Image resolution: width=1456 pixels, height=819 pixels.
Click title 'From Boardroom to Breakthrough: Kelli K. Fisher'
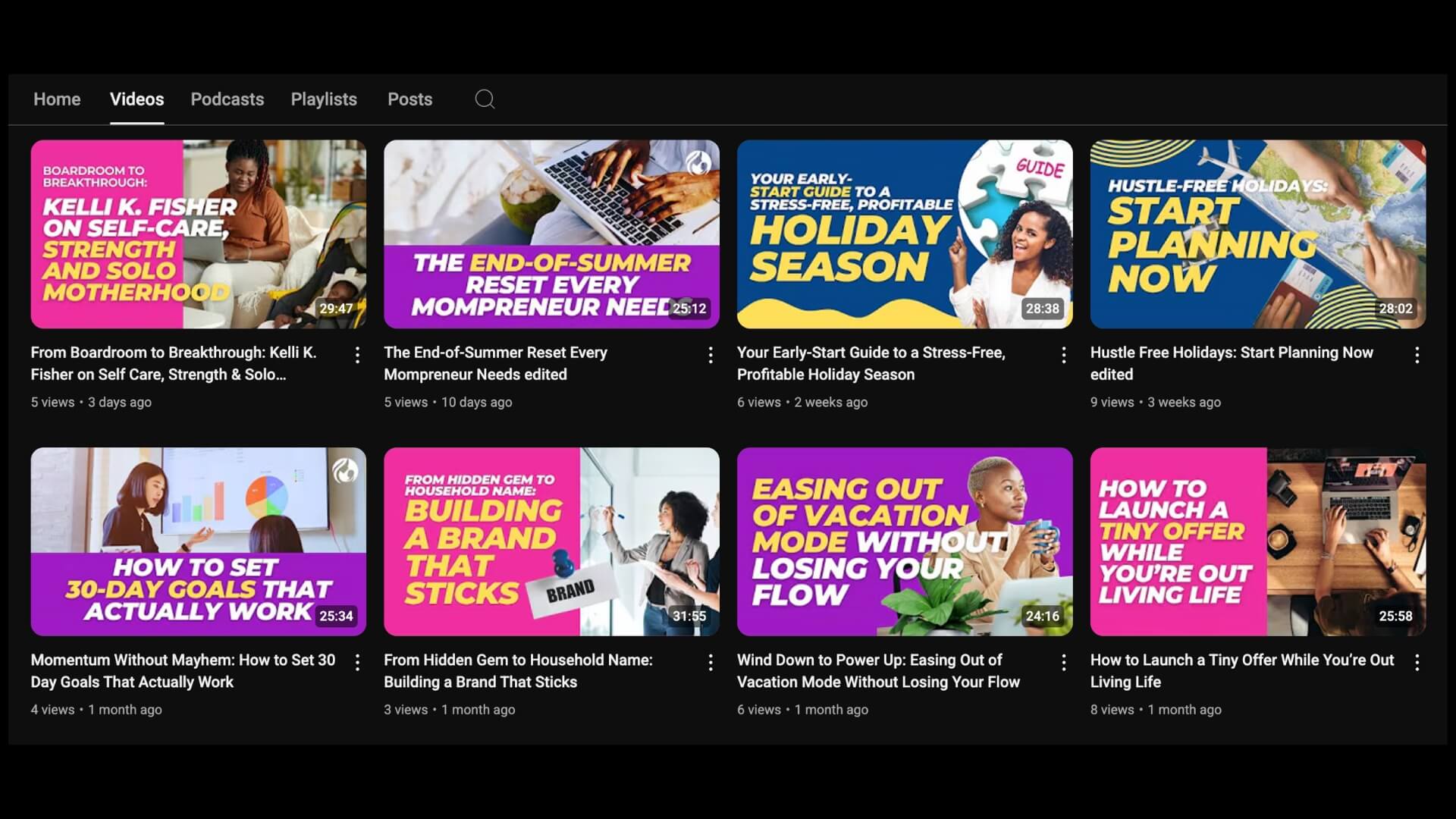pyautogui.click(x=174, y=363)
